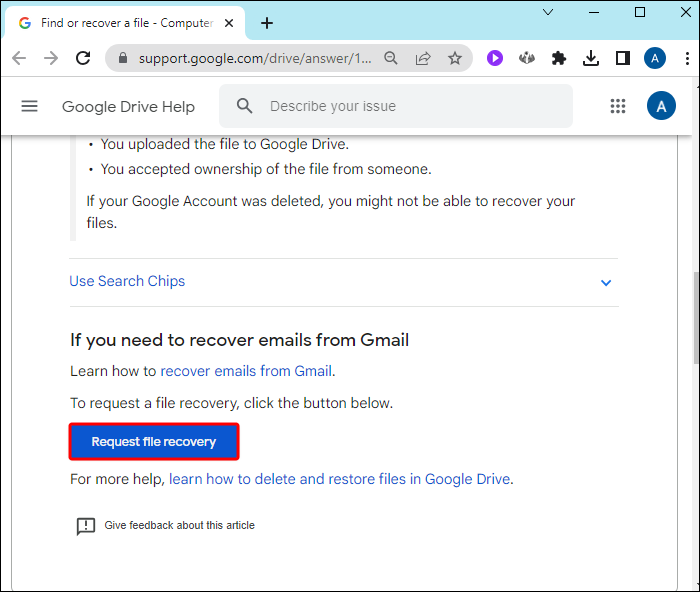Open the 'recover emails from Gmail' link
The height and width of the screenshot is (592, 700).
point(246,371)
